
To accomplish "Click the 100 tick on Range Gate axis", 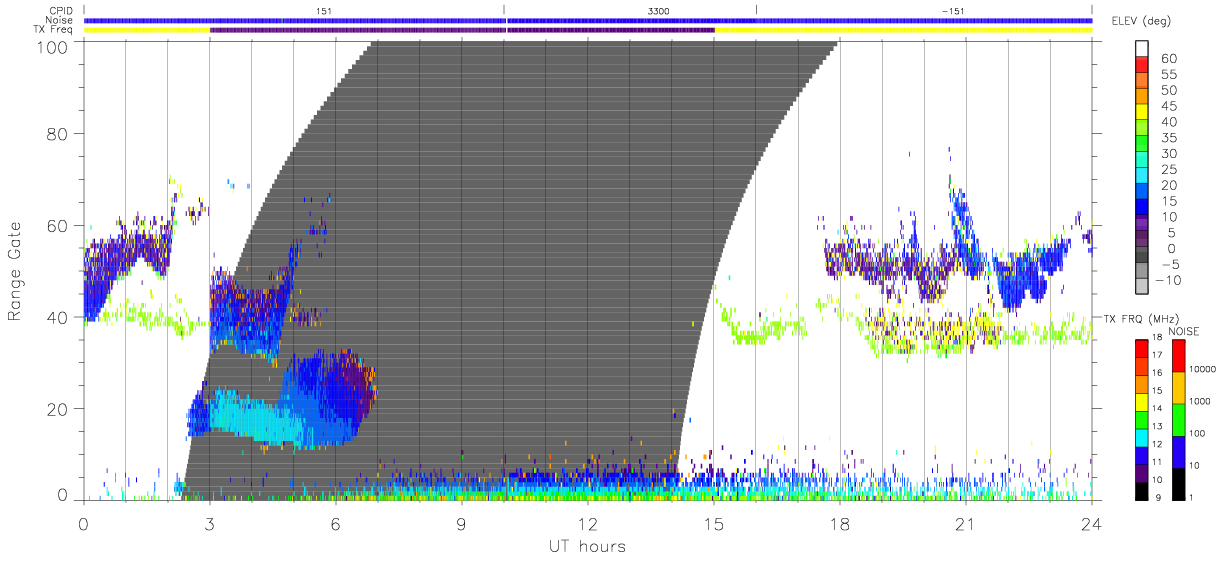I will pyautogui.click(x=53, y=46).
